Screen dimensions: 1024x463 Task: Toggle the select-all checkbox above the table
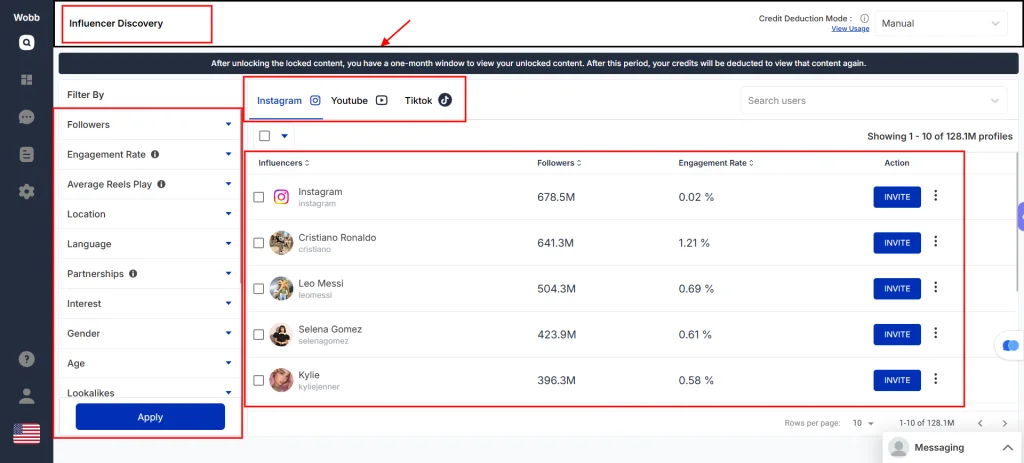(264, 136)
